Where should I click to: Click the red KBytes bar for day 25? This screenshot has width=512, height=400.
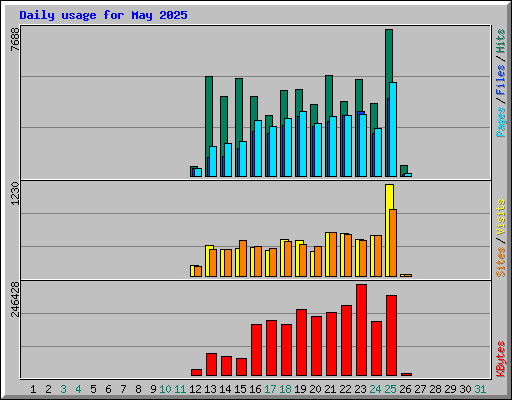pyautogui.click(x=391, y=335)
